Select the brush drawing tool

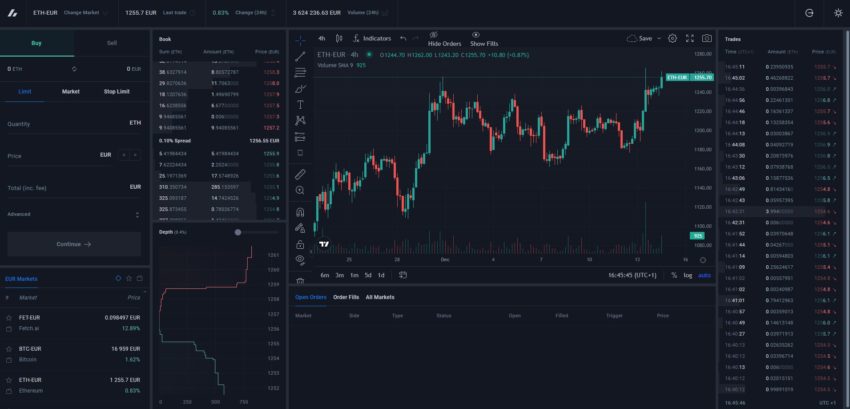(x=300, y=88)
